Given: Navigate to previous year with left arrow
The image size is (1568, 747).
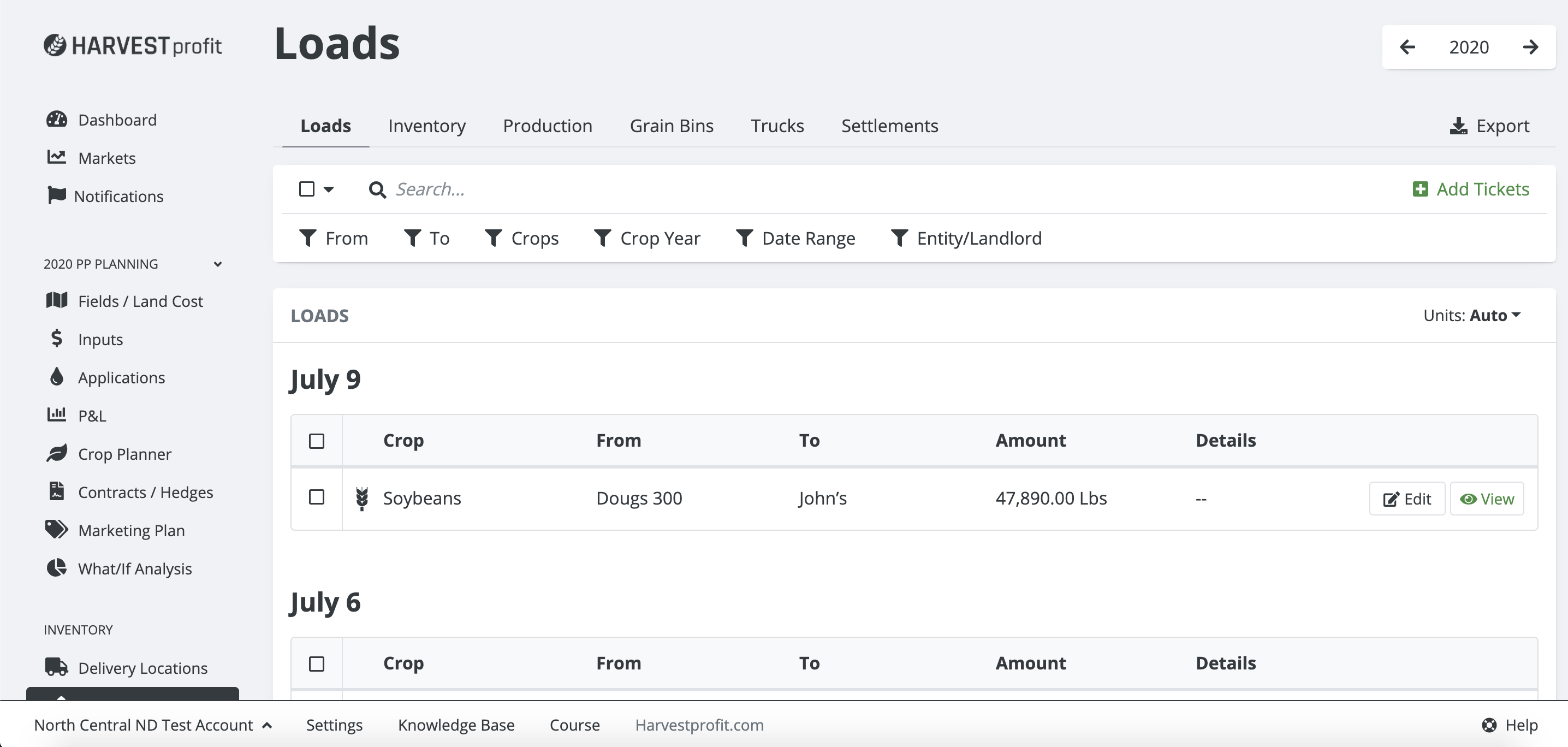Looking at the screenshot, I should (1408, 47).
